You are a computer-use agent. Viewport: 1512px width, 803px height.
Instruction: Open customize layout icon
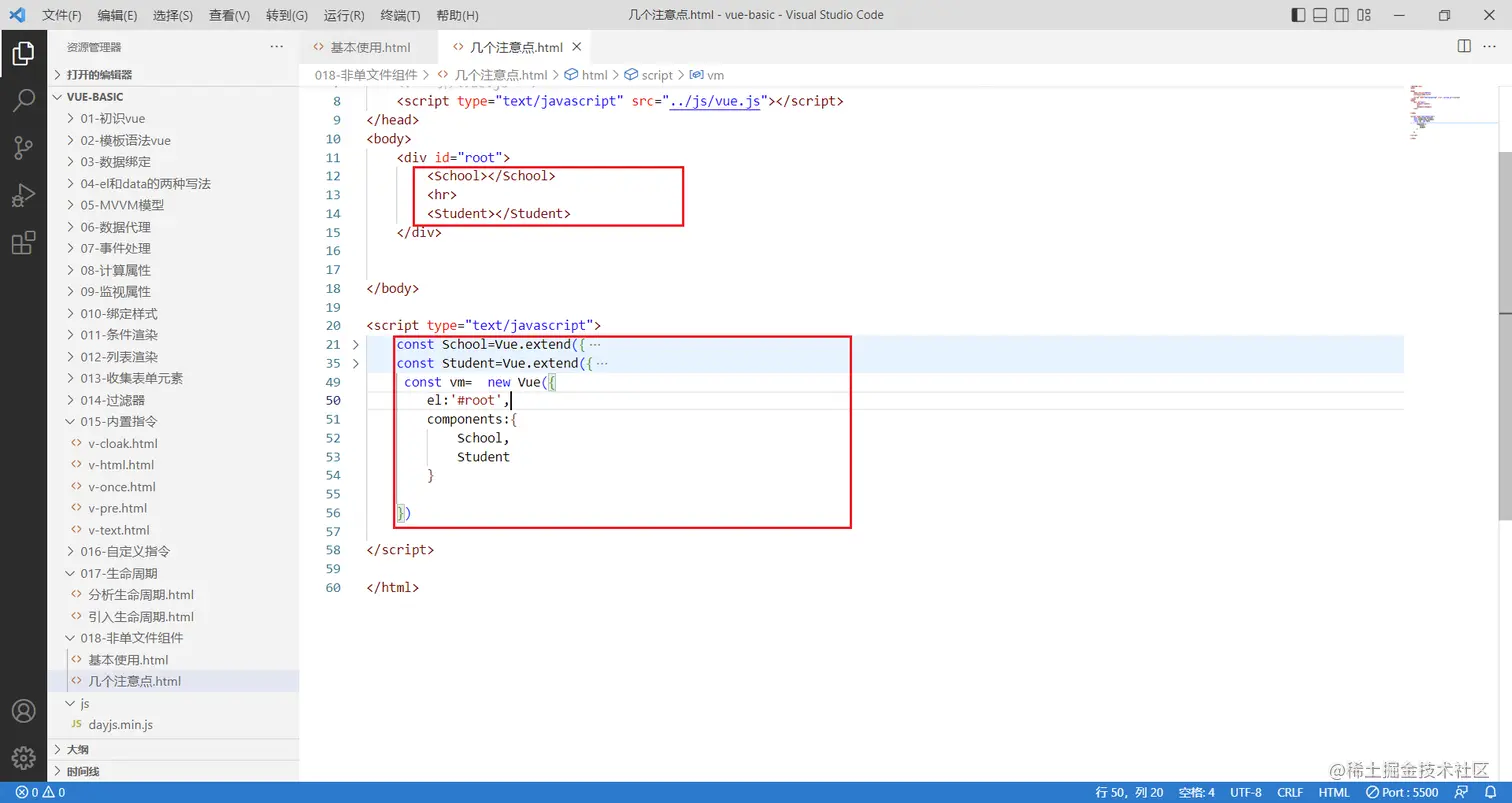click(x=1366, y=15)
